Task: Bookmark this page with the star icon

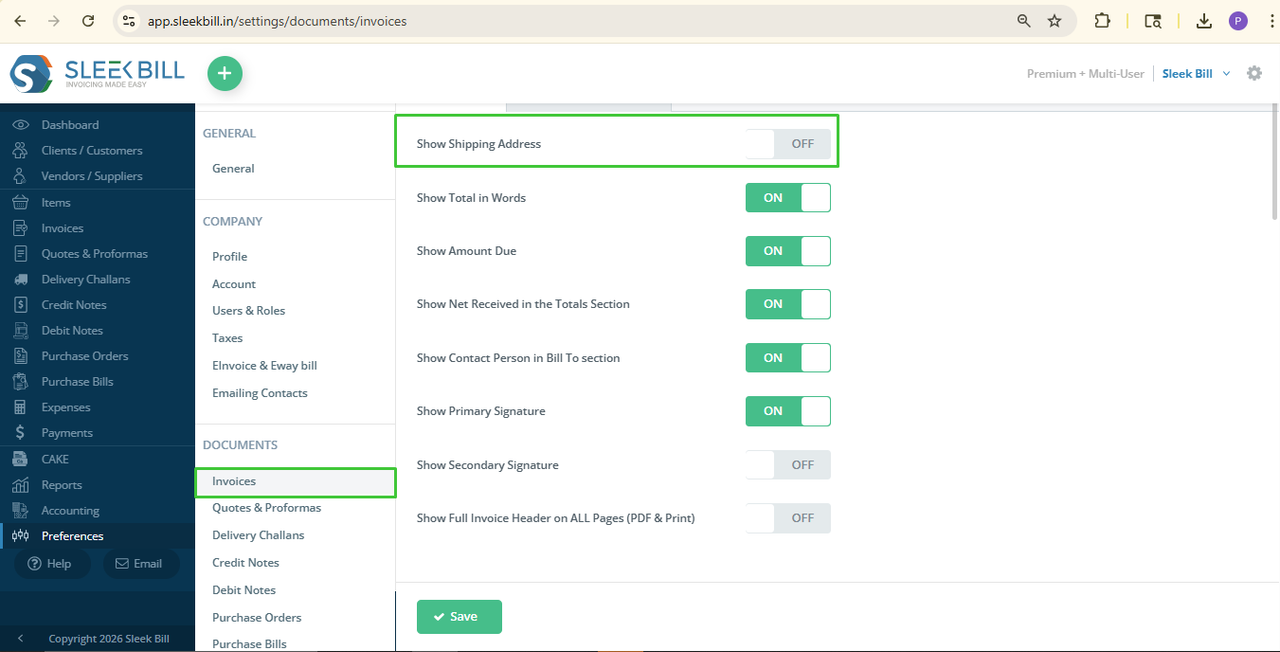Action: point(1054,20)
